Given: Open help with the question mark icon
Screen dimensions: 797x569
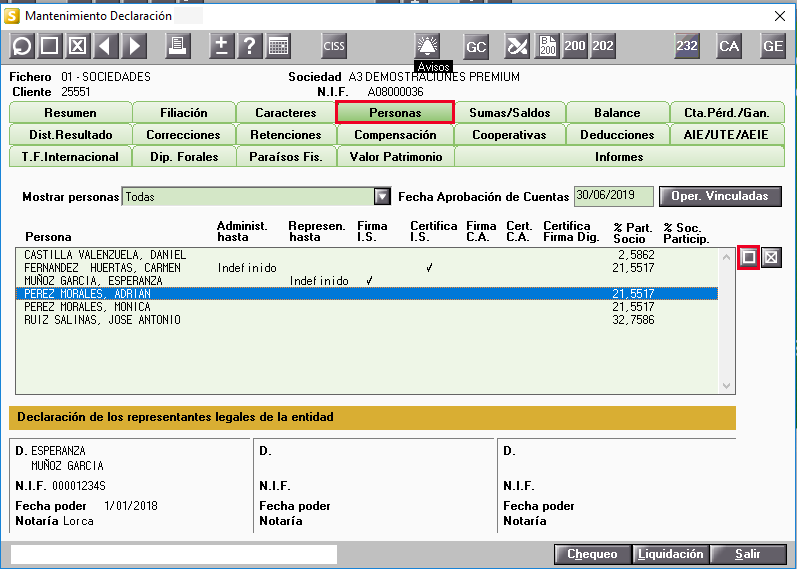Looking at the screenshot, I should (x=250, y=46).
